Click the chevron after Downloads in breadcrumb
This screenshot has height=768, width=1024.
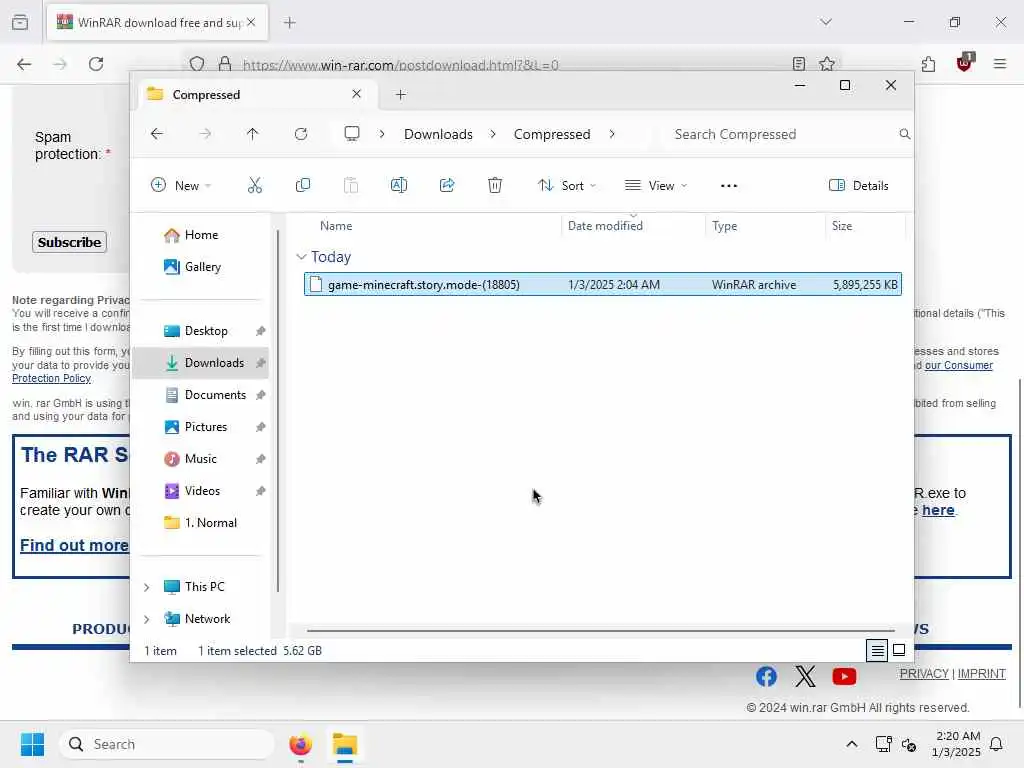coord(493,134)
